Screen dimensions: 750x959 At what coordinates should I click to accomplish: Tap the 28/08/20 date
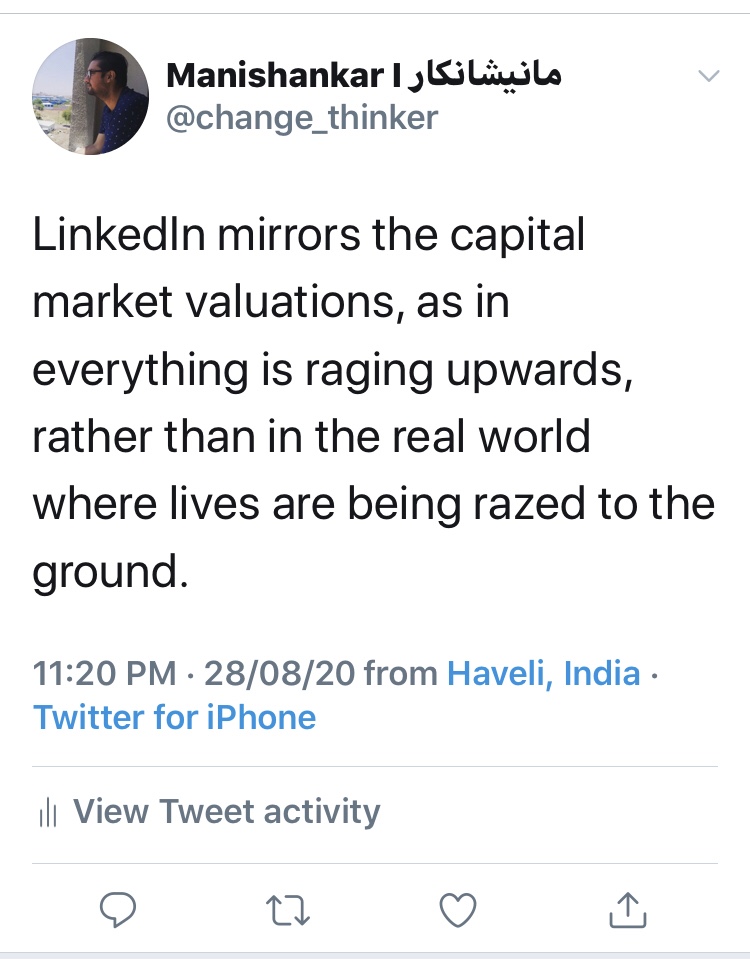(x=279, y=673)
